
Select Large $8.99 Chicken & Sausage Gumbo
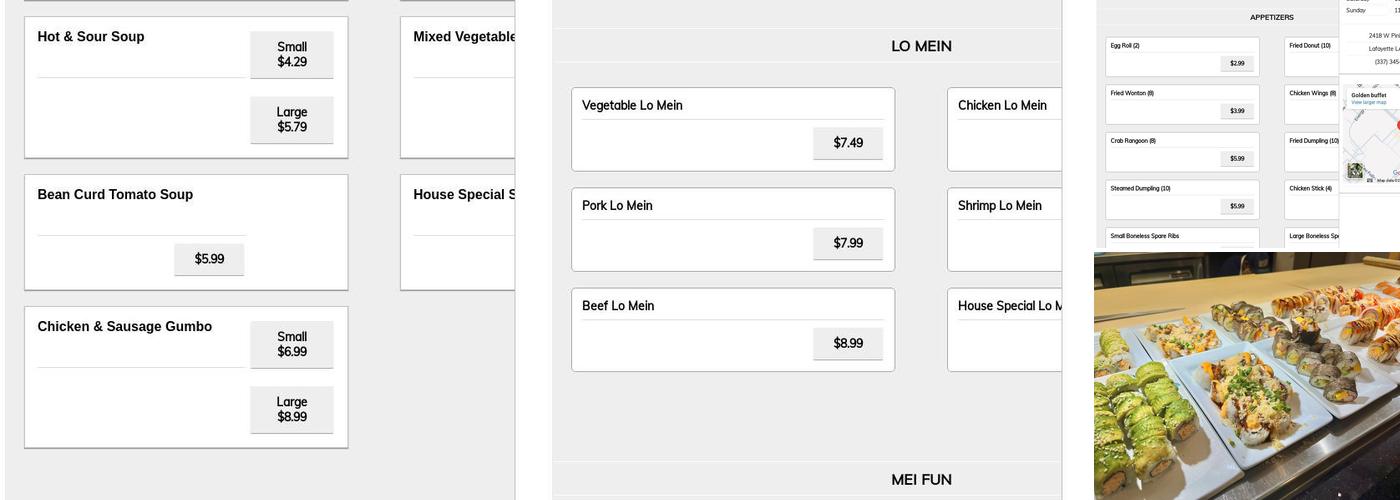pyautogui.click(x=292, y=409)
